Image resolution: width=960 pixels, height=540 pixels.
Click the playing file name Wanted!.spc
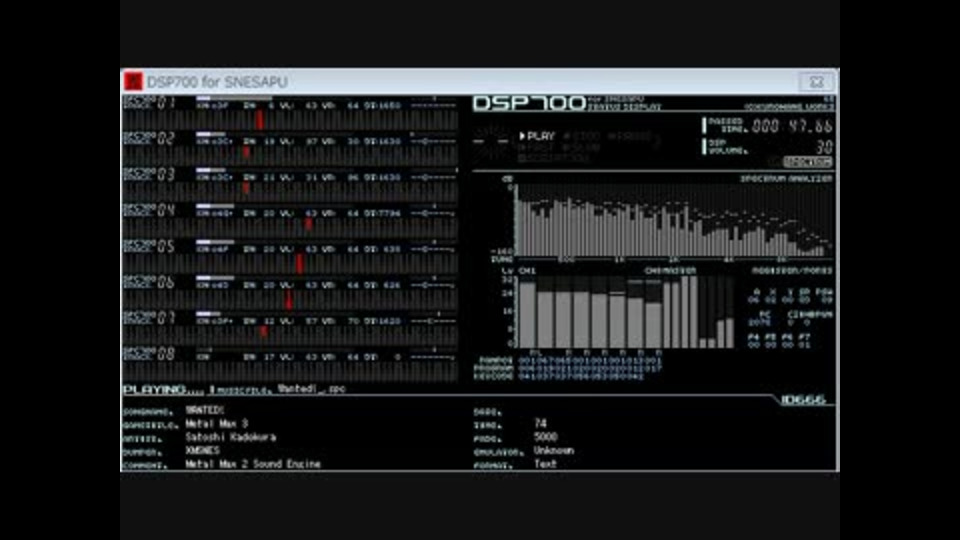(x=311, y=389)
